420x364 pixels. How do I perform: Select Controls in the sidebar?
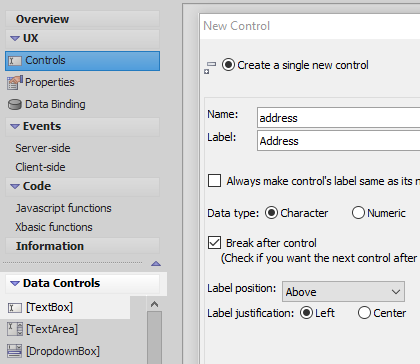82,61
